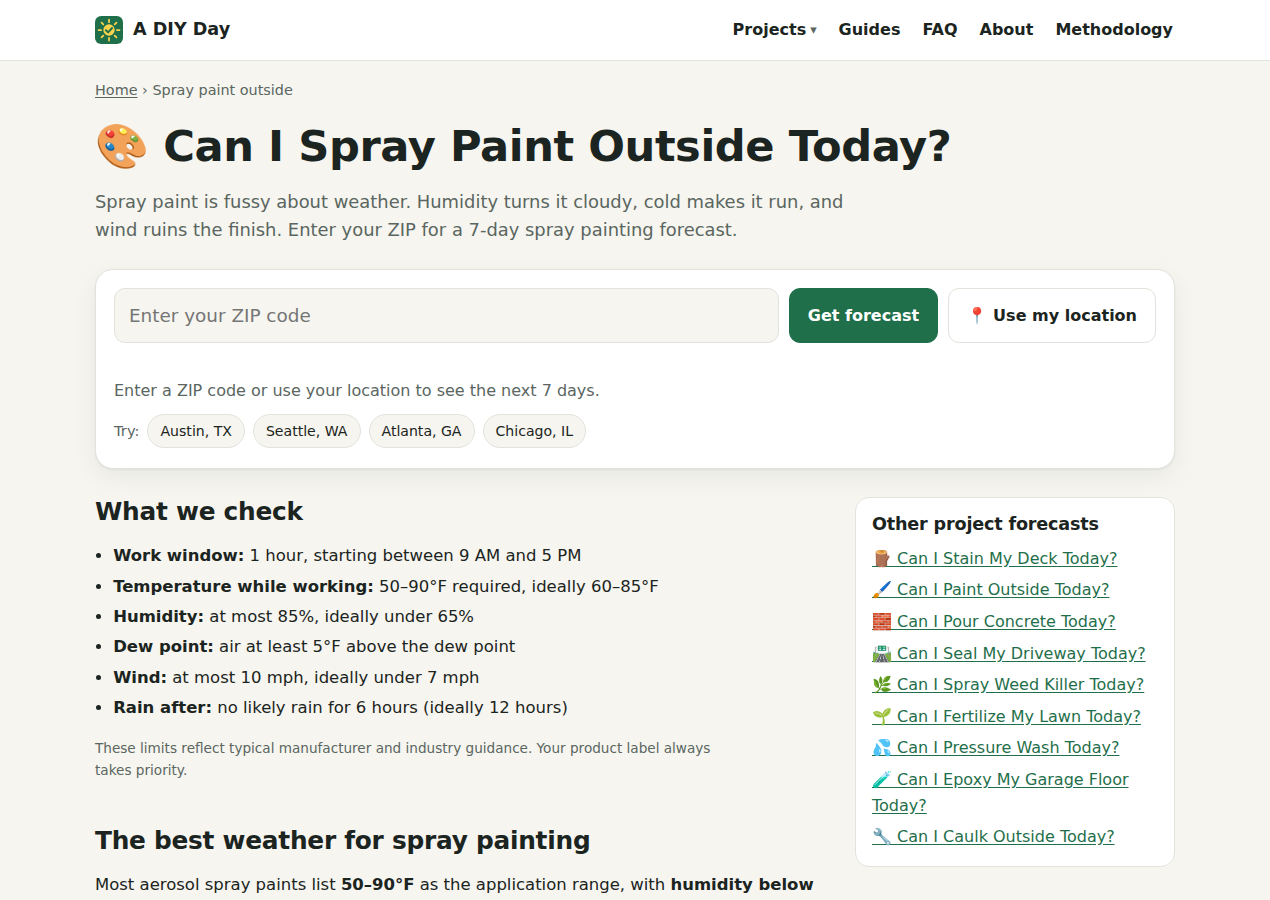1270x900 pixels.
Task: Click the water droplets icon beside Pressure Wash
Action: click(881, 747)
